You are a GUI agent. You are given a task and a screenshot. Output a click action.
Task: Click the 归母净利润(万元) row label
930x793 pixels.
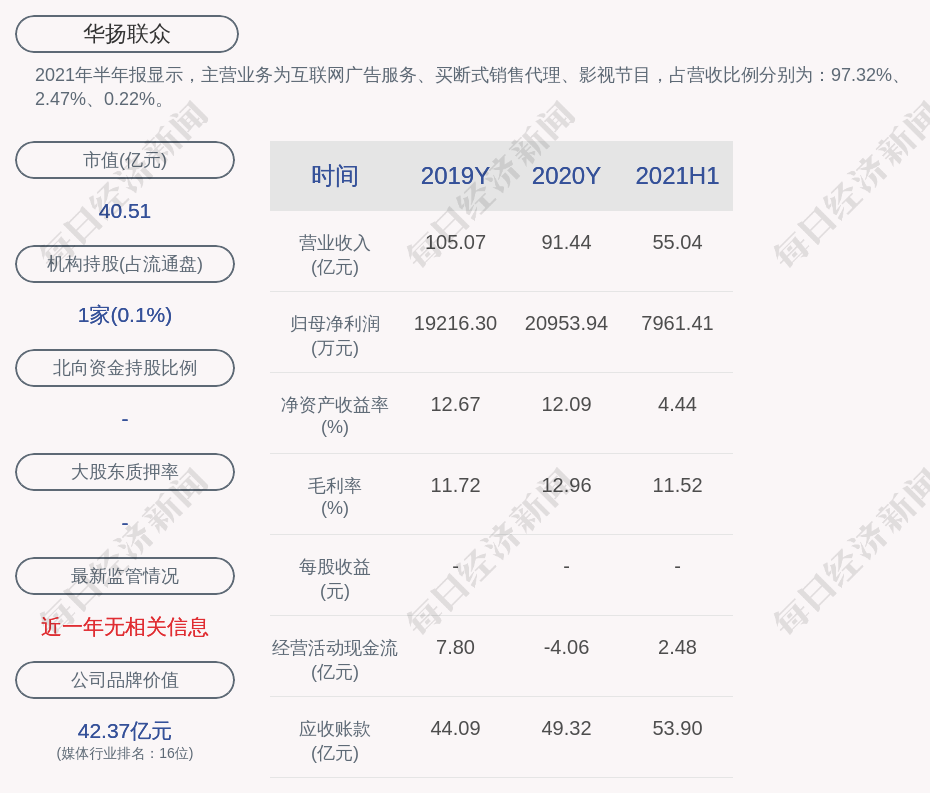(x=335, y=336)
